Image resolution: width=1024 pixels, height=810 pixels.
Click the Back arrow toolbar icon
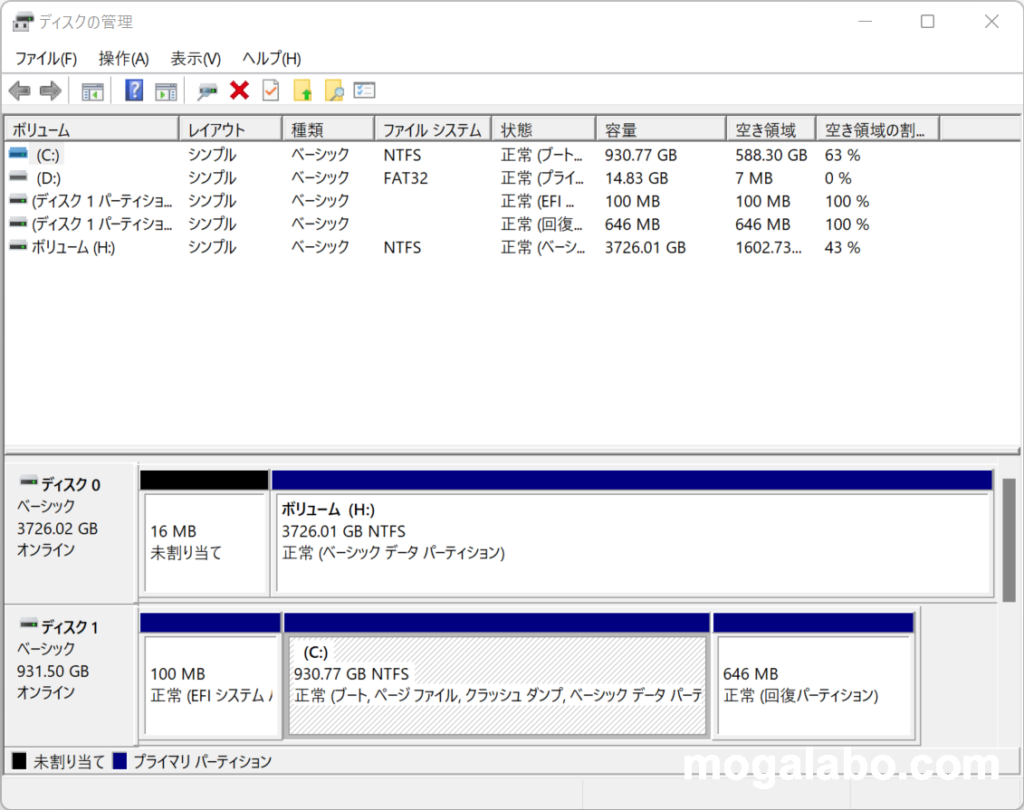tap(19, 91)
